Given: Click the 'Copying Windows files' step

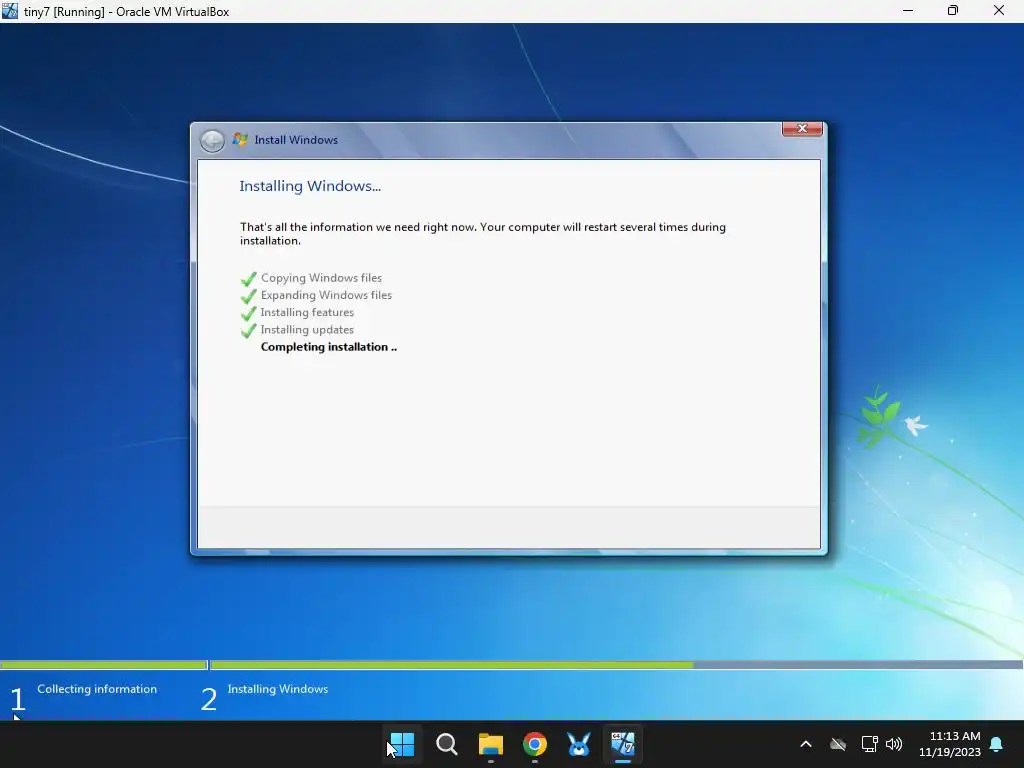Looking at the screenshot, I should coord(321,278).
